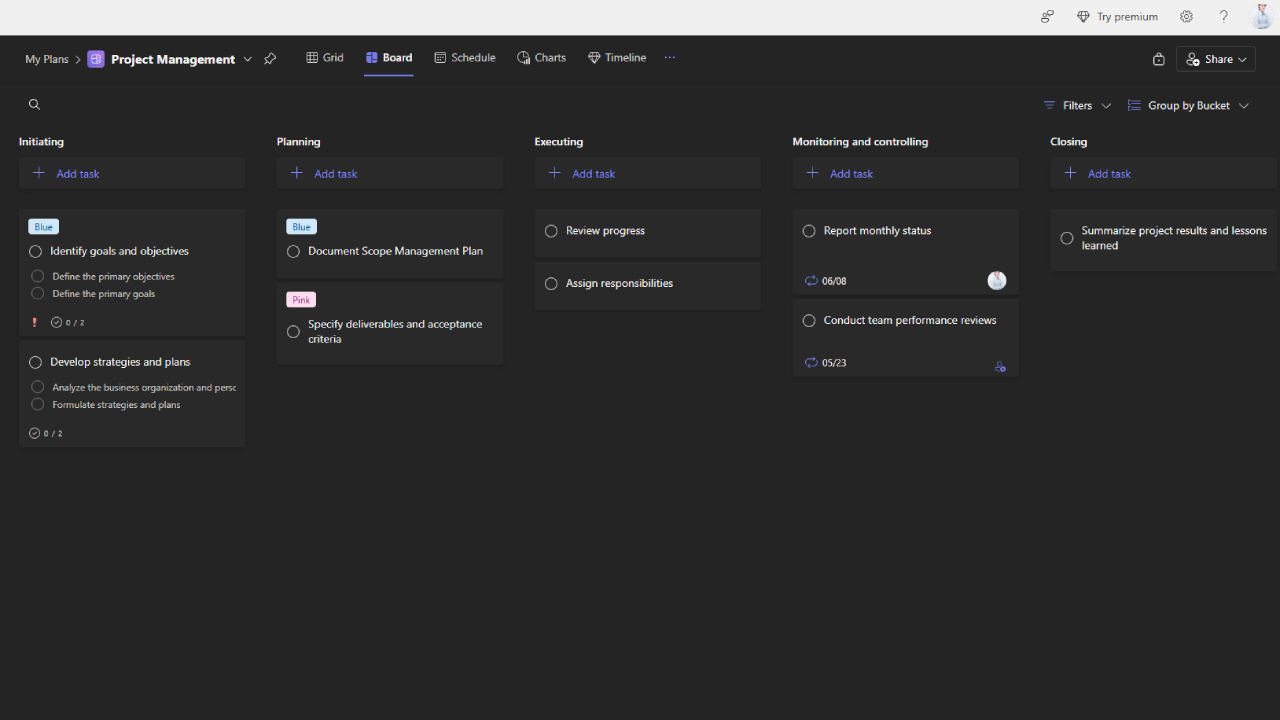
Task: Click checklist 0 / 2 icon on Identify goals card
Action: tap(56, 322)
